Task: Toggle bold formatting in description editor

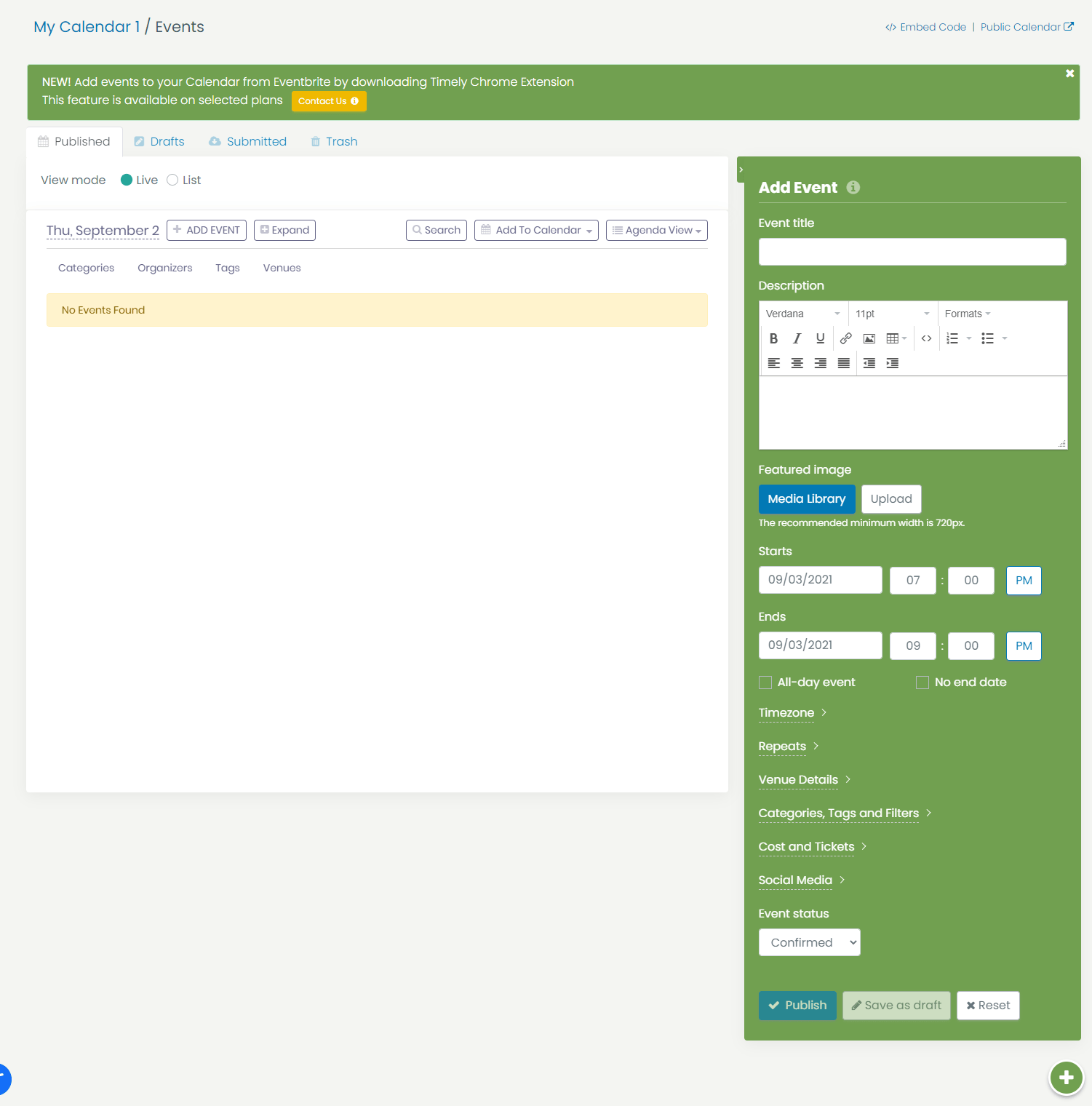Action: (x=773, y=338)
